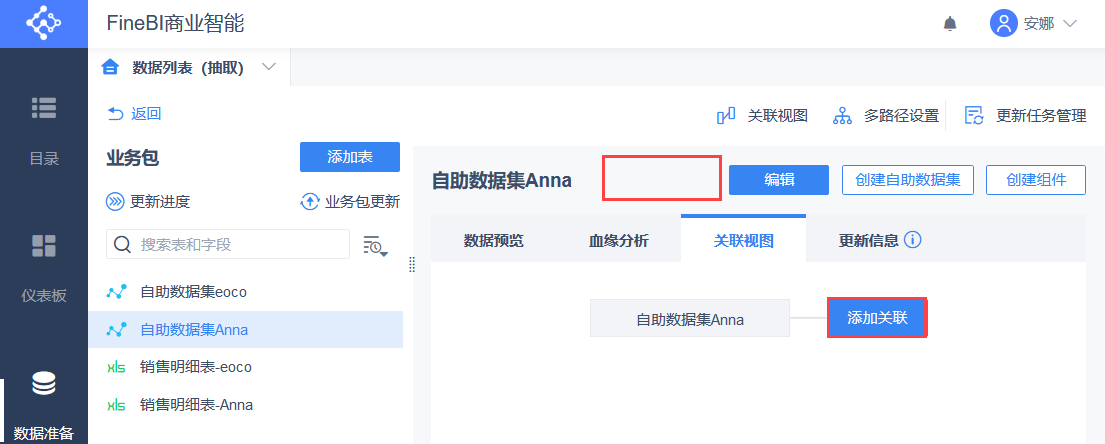Image resolution: width=1105 pixels, height=444 pixels.
Task: Open the 数据准备 data preparation icon
Action: [x=43, y=384]
